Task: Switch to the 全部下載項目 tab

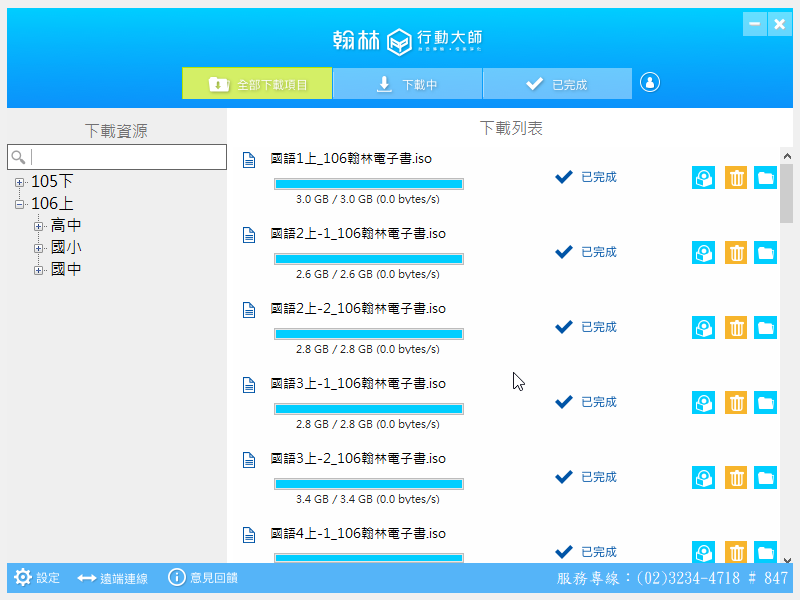Action: tap(257, 83)
